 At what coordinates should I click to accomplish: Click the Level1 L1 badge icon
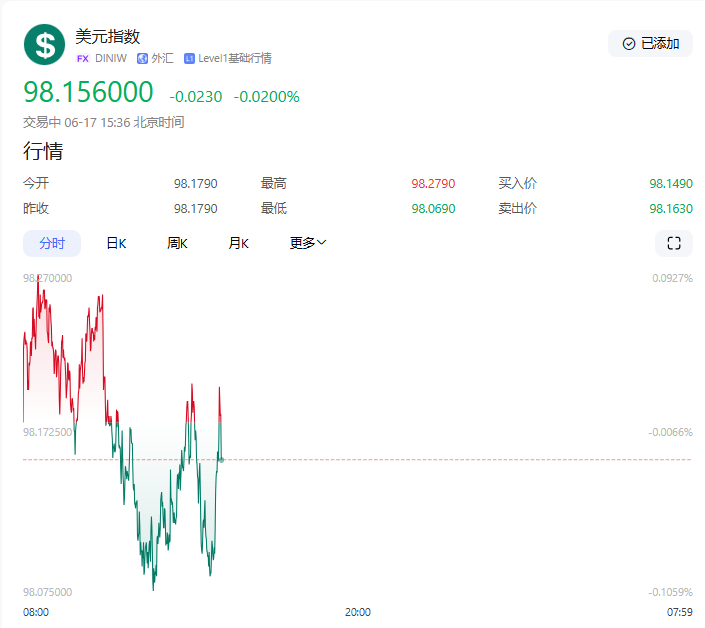click(x=189, y=59)
